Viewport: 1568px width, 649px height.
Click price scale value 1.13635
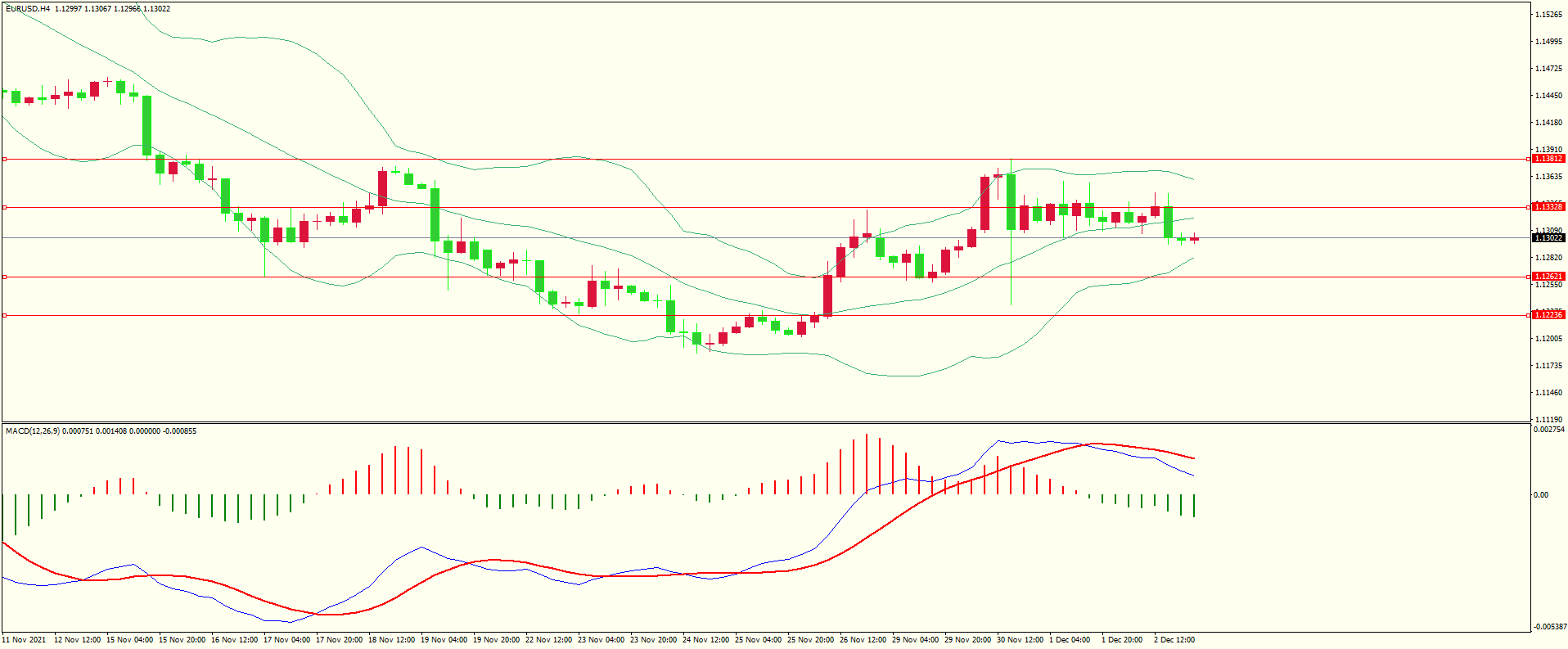(1548, 177)
